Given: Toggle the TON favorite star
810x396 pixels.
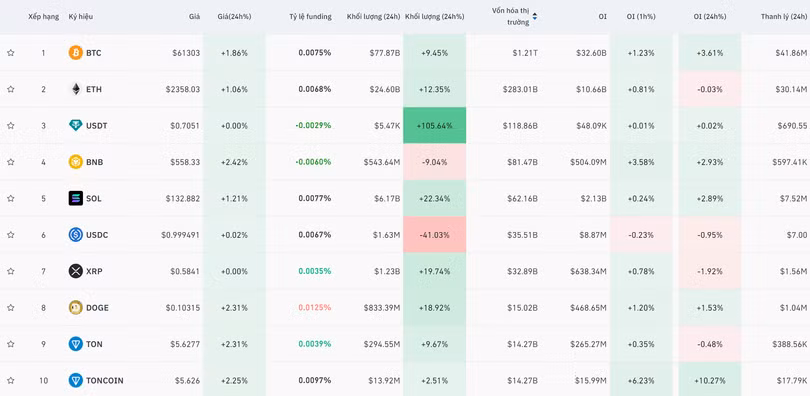Looking at the screenshot, I should tap(10, 344).
